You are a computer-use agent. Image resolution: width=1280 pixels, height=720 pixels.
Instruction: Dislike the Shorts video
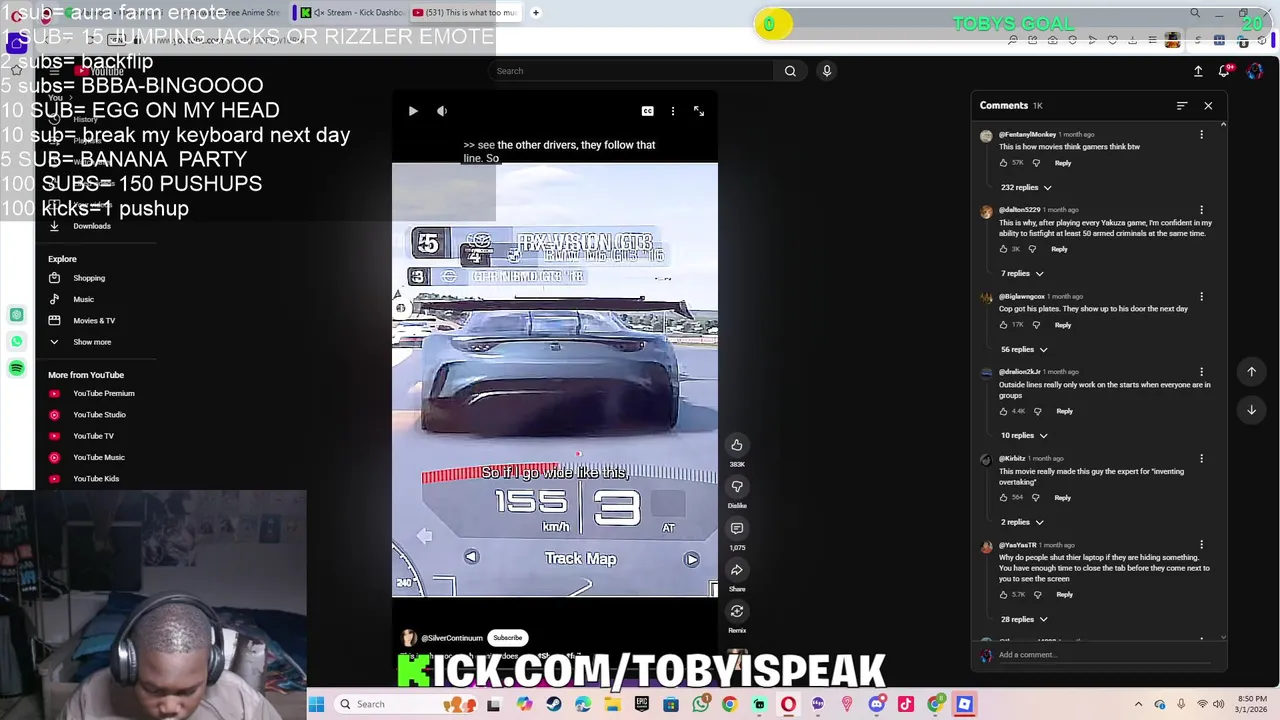pyautogui.click(x=737, y=486)
